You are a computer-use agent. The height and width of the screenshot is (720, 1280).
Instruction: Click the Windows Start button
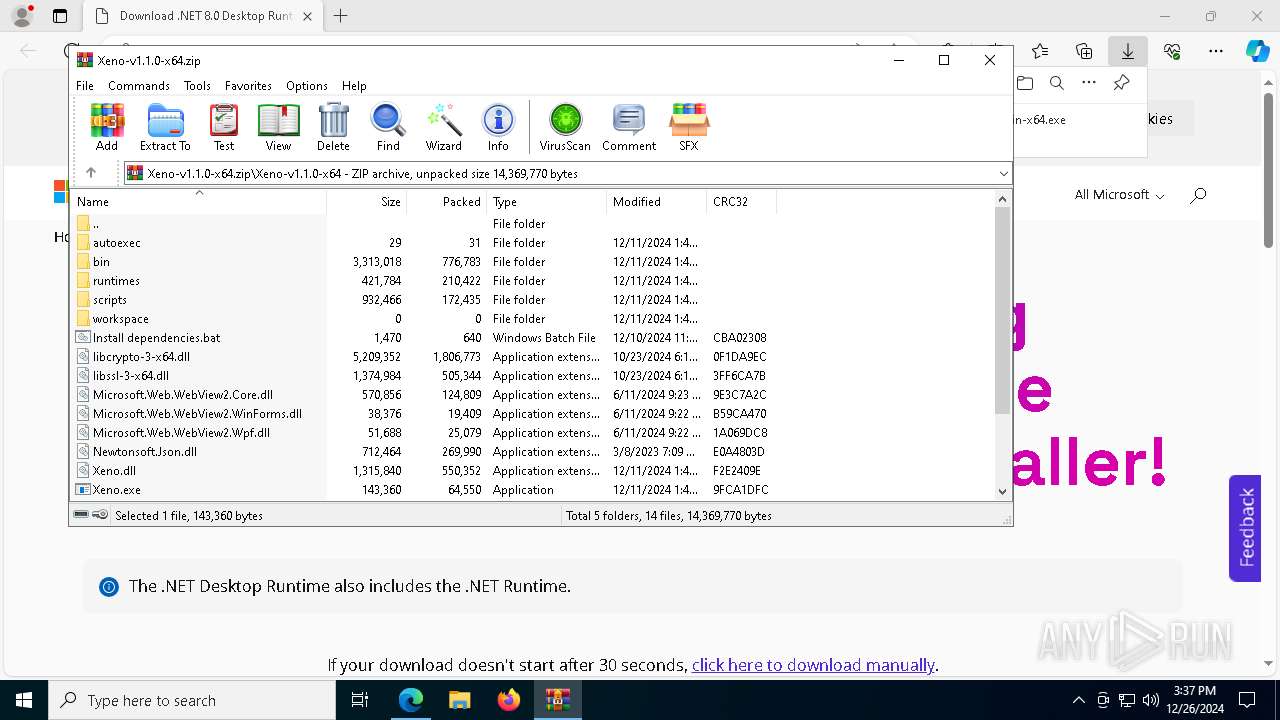(24, 700)
